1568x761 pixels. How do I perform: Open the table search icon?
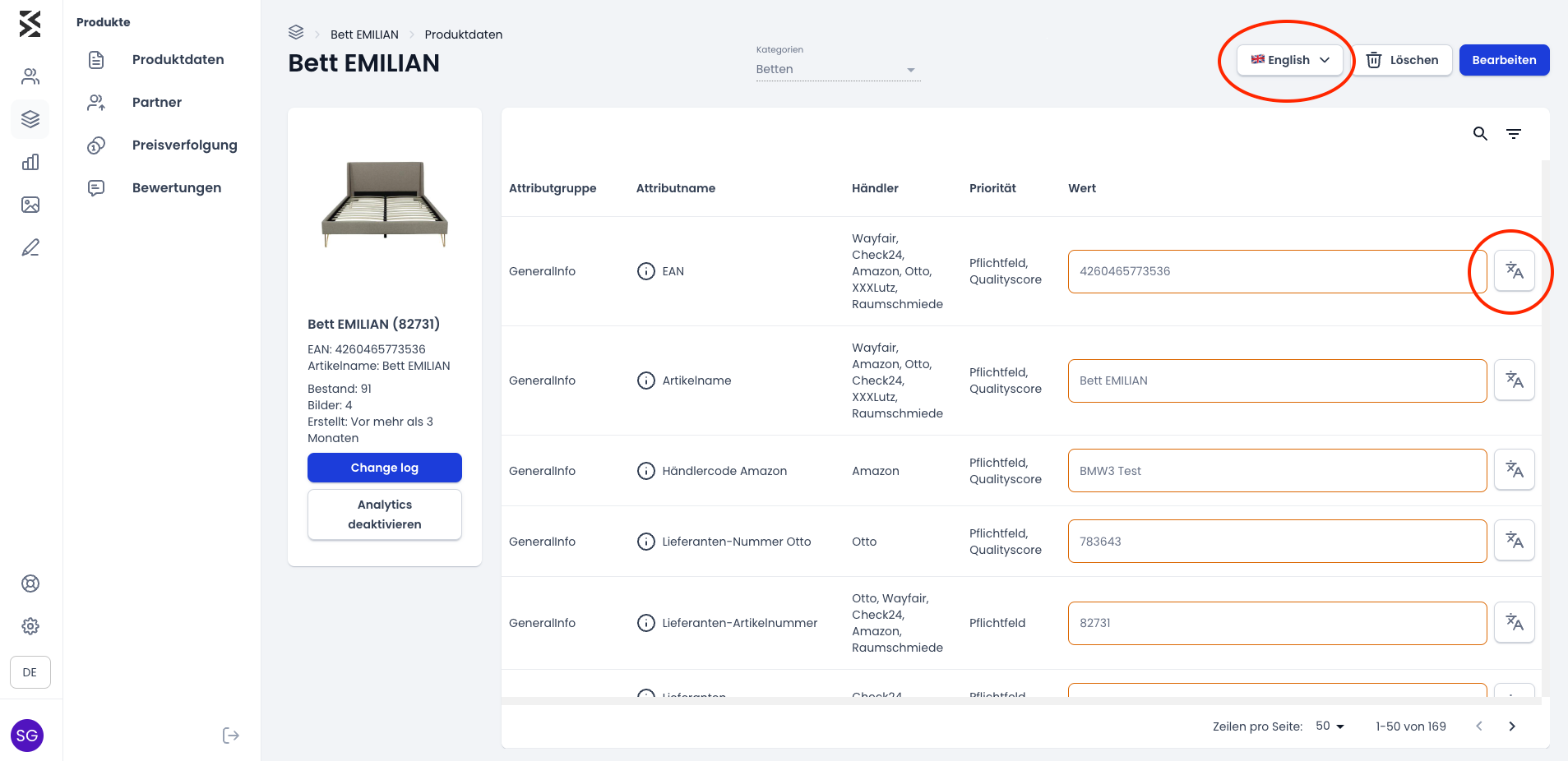coord(1480,133)
